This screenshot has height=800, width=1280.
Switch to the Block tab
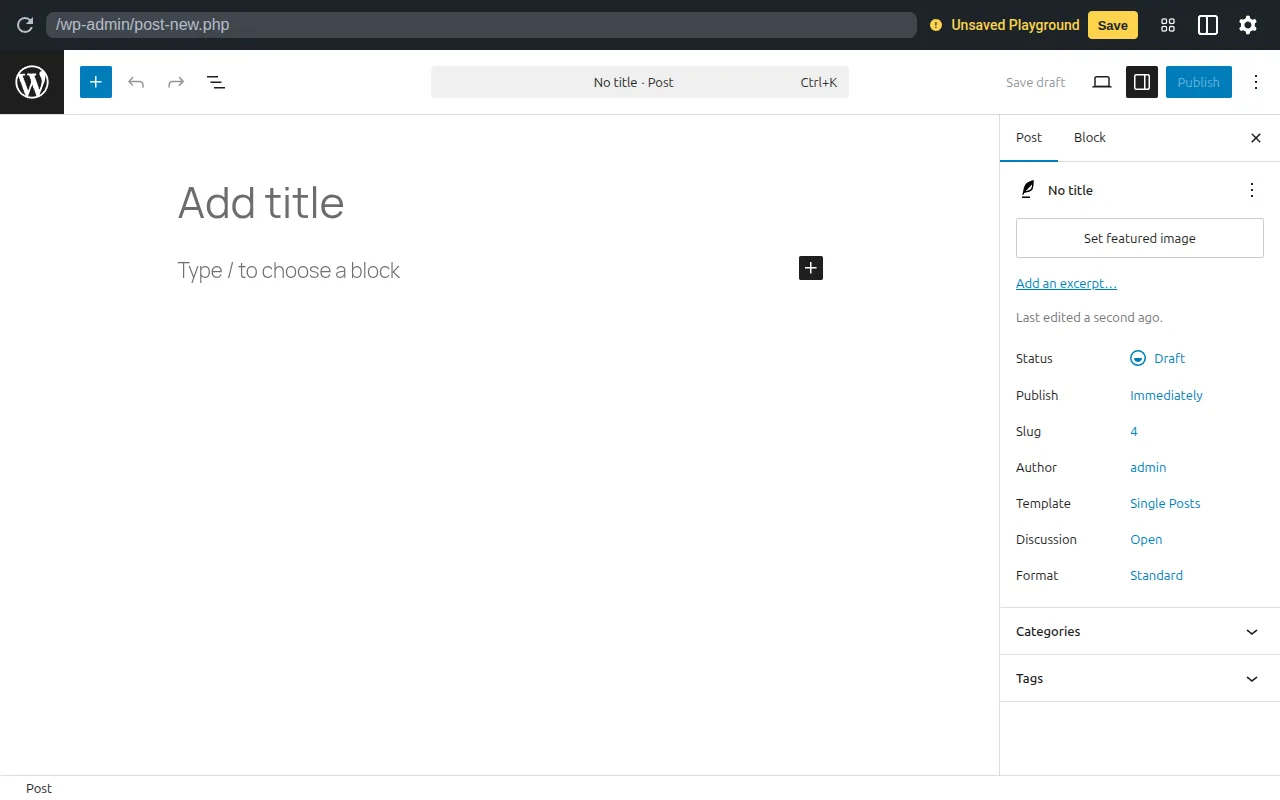pyautogui.click(x=1089, y=137)
